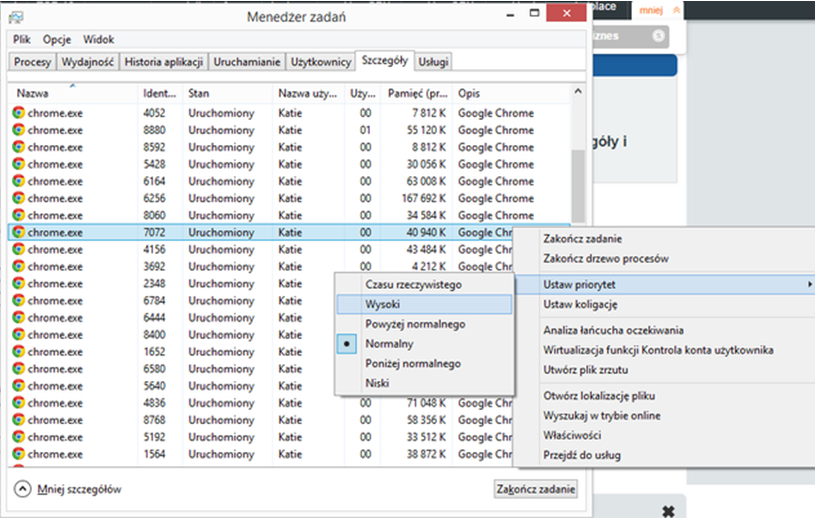Viewport: 815px width, 521px height.
Task: Choose Niski priority level
Action: pos(377,382)
